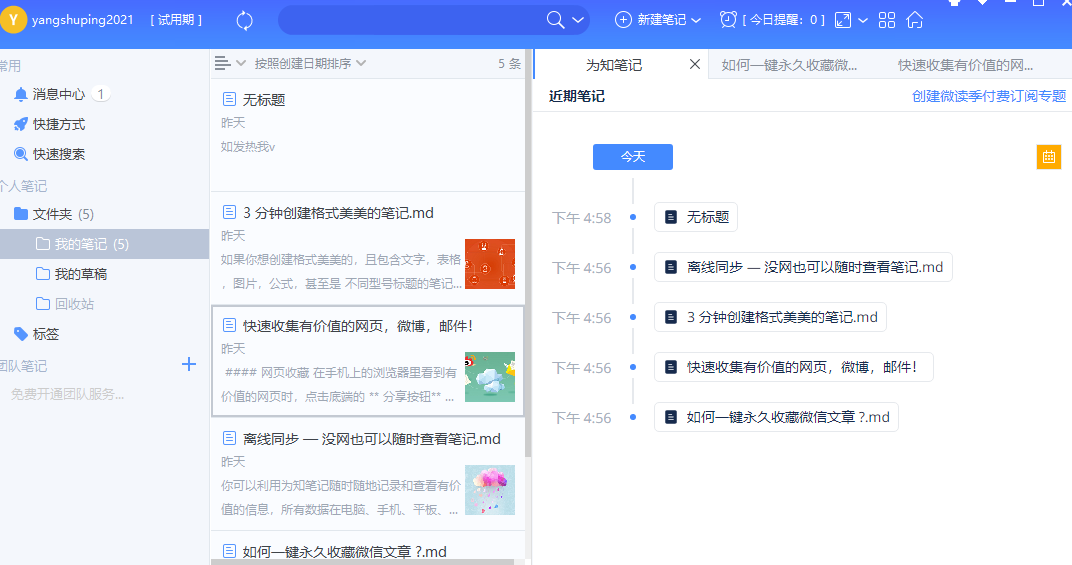Image resolution: width=1072 pixels, height=565 pixels.
Task: Select 我的笔记 (5) folder
Action: 105,244
